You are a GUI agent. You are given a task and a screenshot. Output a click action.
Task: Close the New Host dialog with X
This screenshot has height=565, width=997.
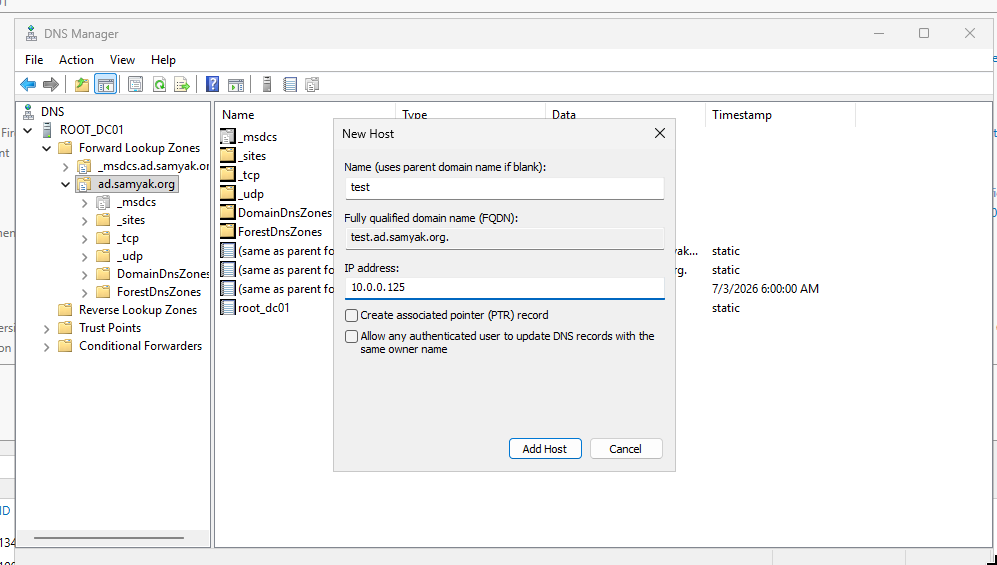coord(660,133)
